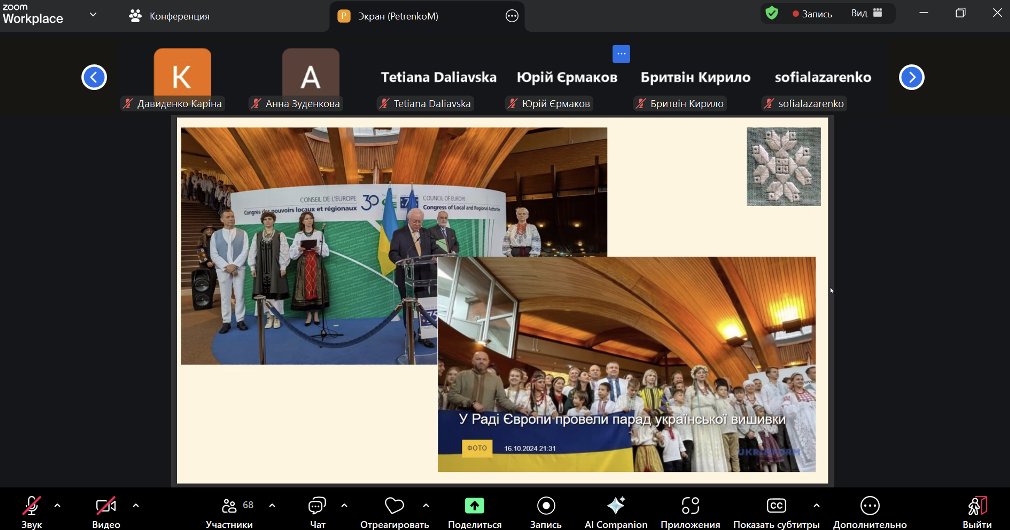This screenshot has height=530, width=1010.
Task: Click Карина Давиденко's participant thumbnail
Action: tap(182, 77)
